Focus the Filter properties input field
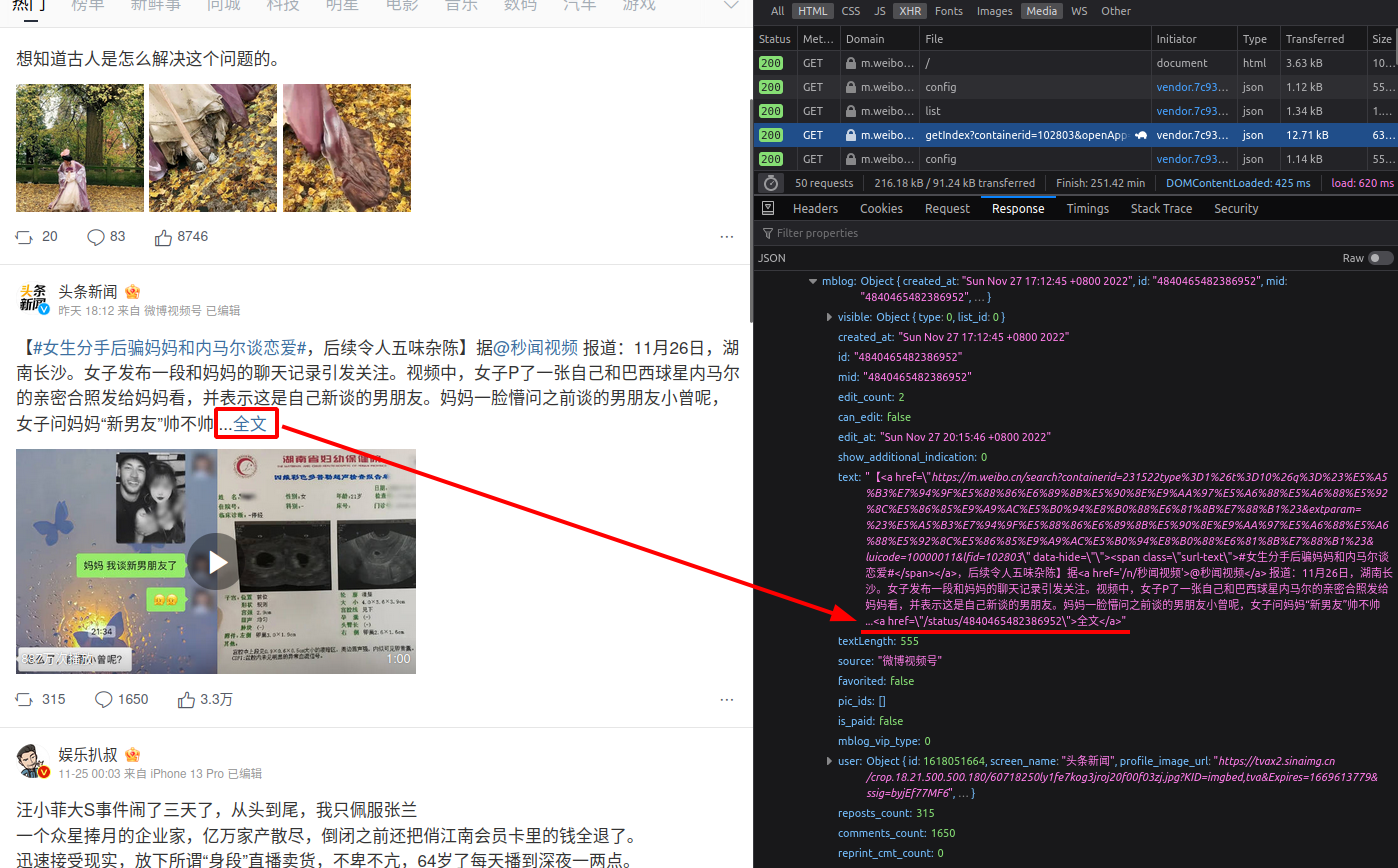The image size is (1398, 868). coord(1076,233)
